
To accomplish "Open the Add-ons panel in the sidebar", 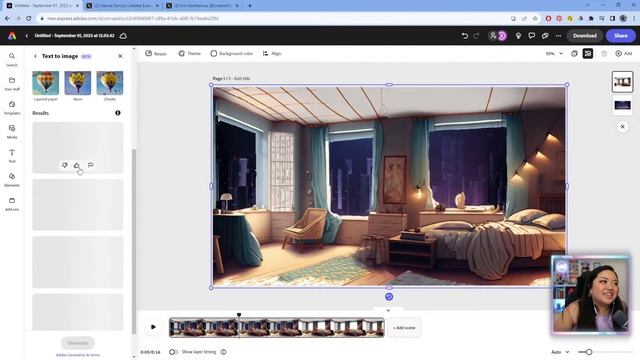I will [x=12, y=204].
